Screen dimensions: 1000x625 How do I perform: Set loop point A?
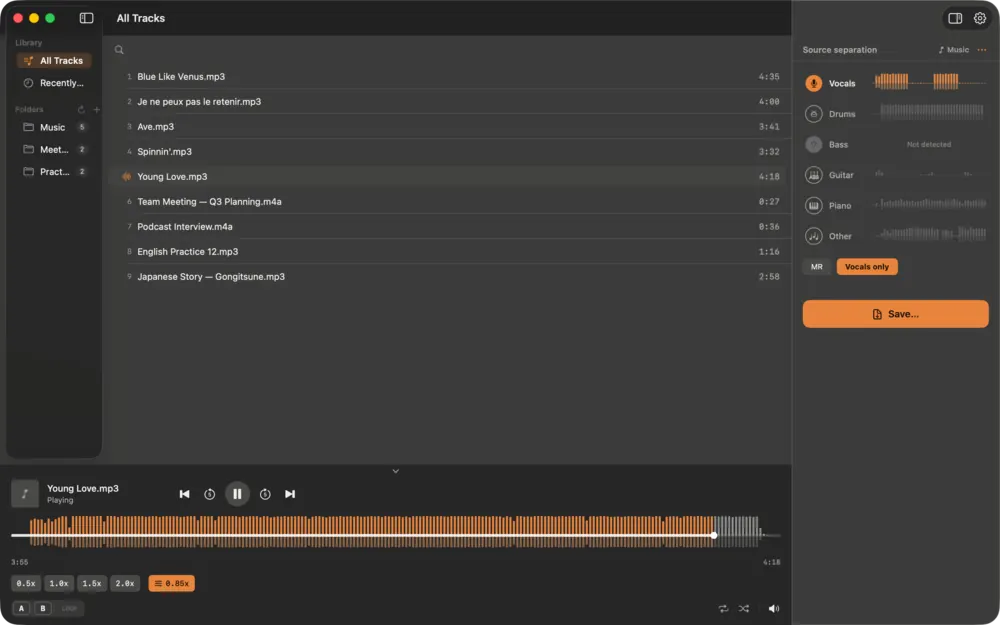(21, 608)
